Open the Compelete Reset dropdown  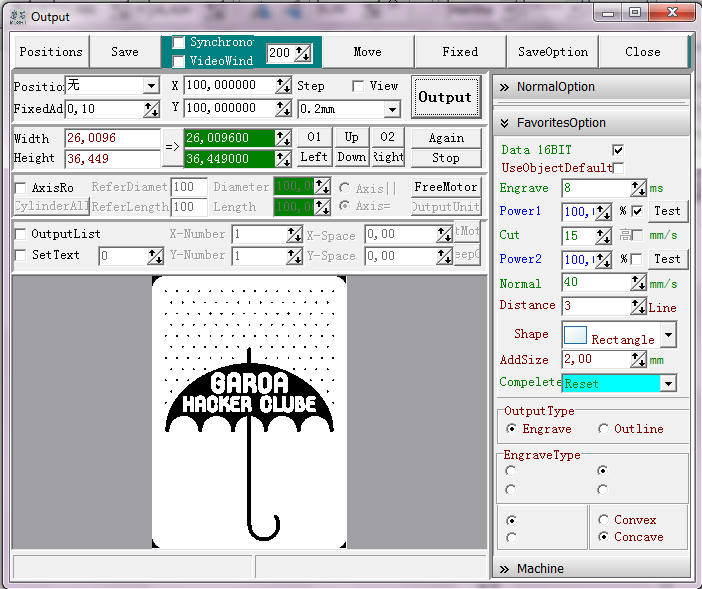coord(668,384)
